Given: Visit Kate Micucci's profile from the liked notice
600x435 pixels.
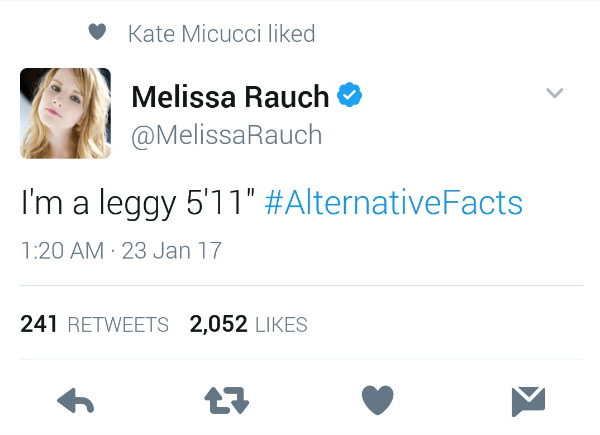Looking at the screenshot, I should 187,34.
